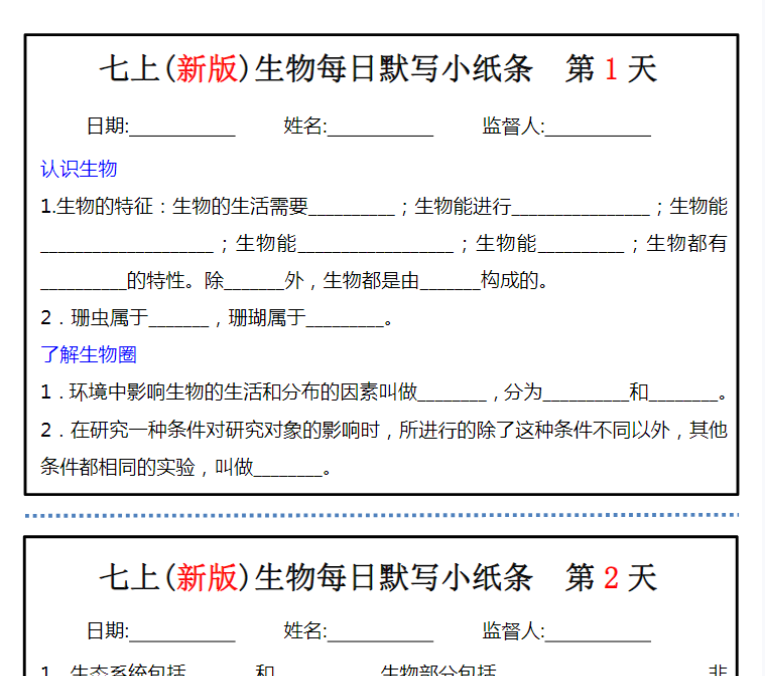Select the blue heading 认识生物

click(x=79, y=169)
